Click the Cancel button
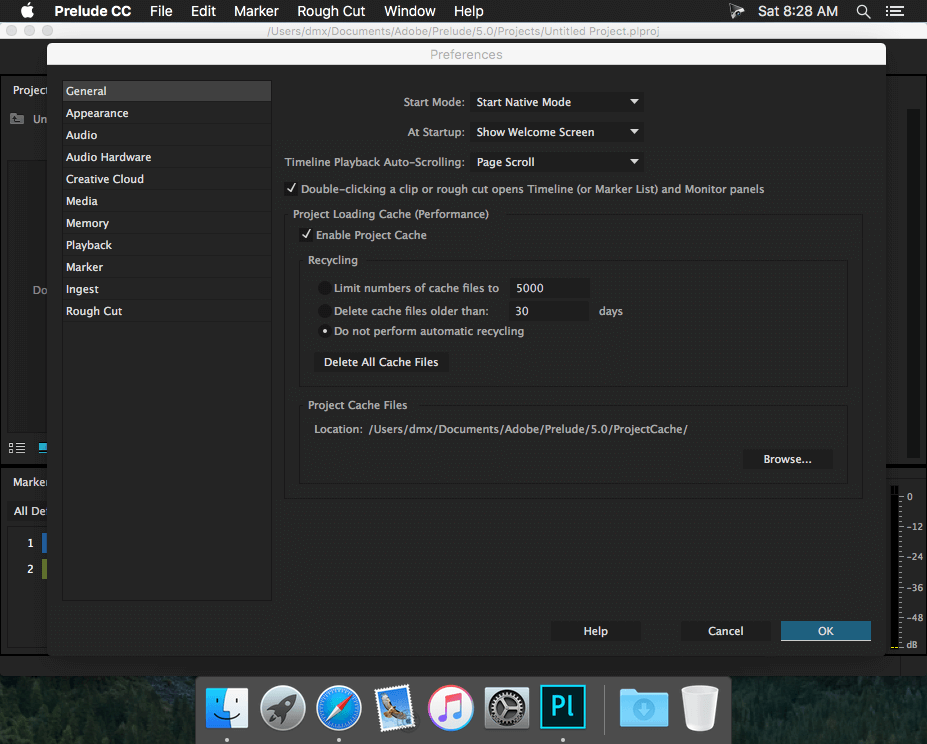The width and height of the screenshot is (927, 744). point(725,631)
